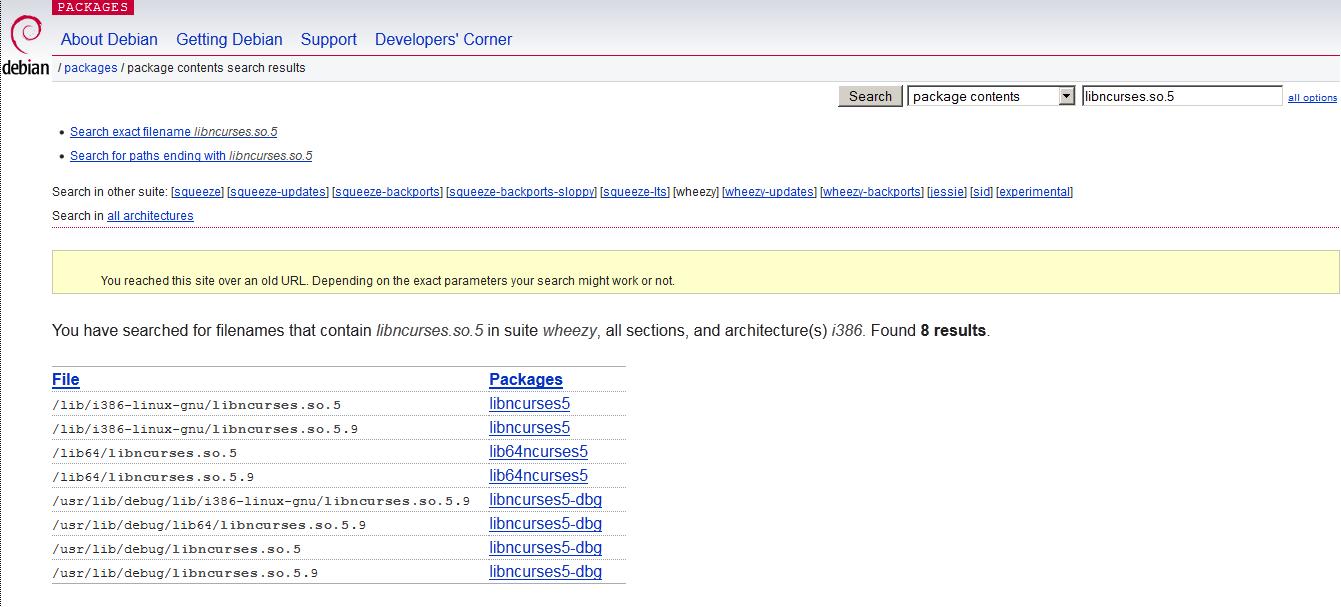Select path /usr/lib/debug/lib/i386-linux-gnu/libncurses.so.5.9

tap(261, 501)
